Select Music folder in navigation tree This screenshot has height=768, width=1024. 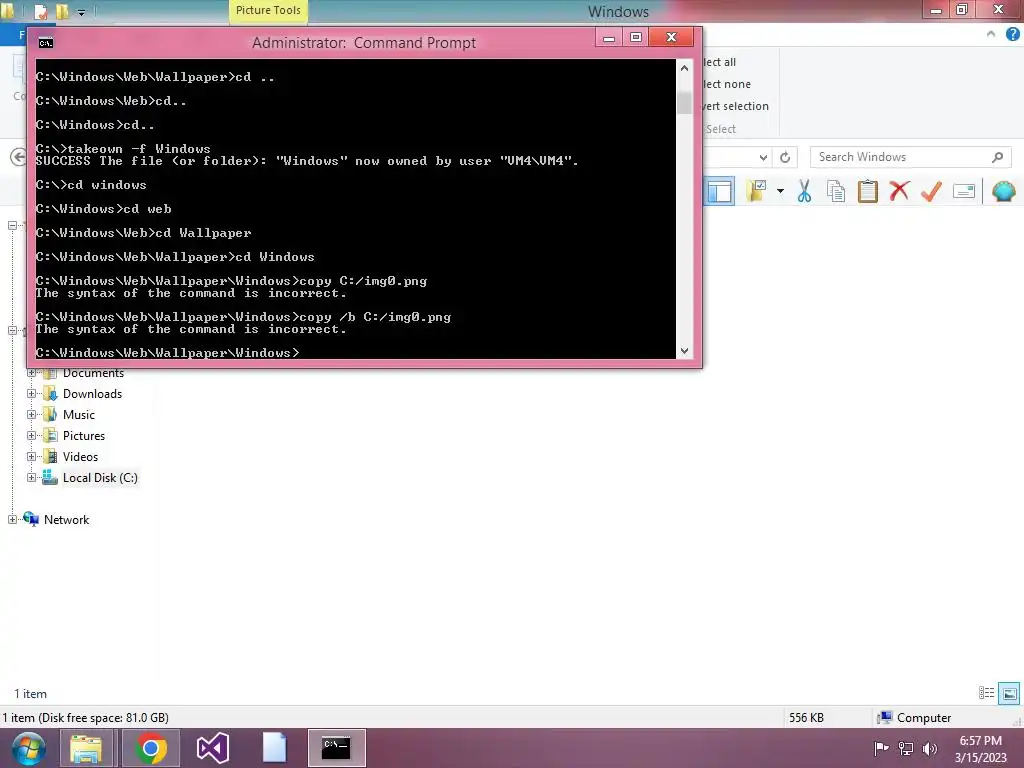coord(79,415)
